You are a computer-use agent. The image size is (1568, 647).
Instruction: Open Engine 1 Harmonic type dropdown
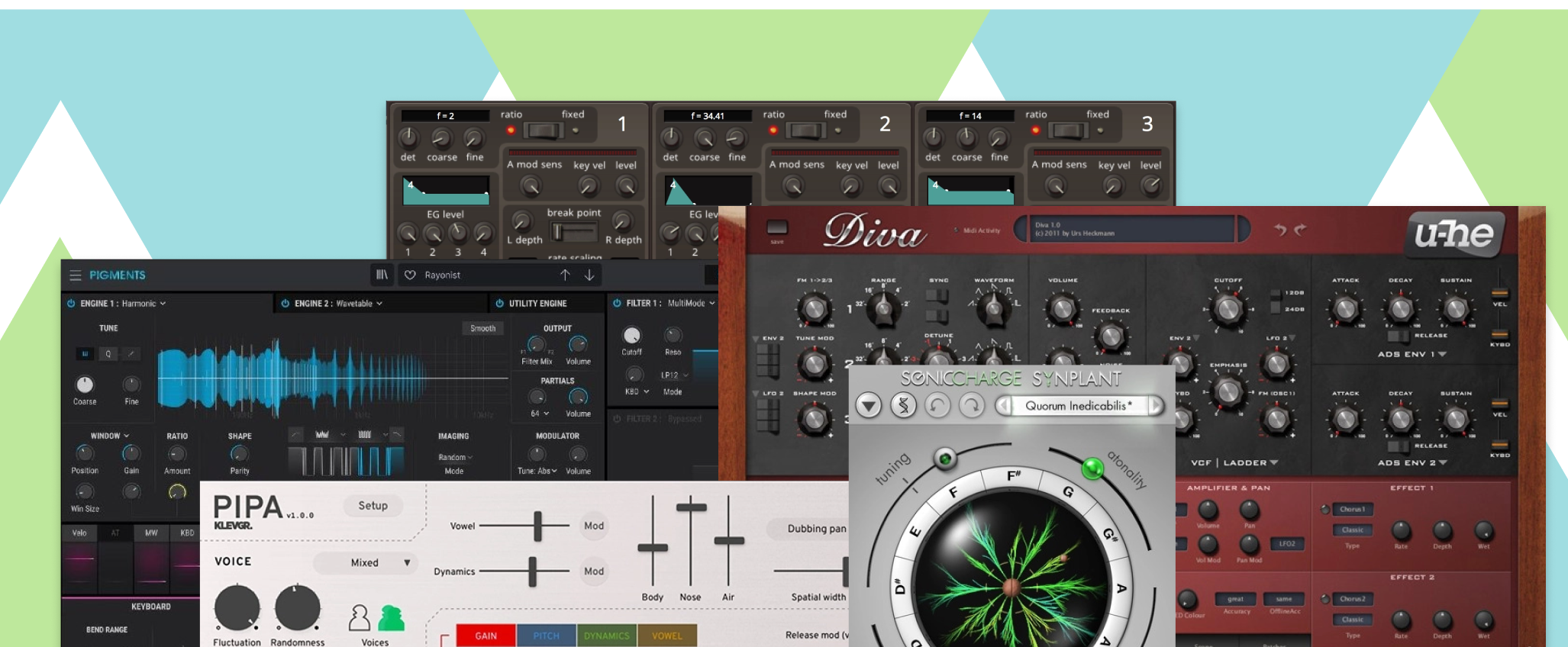[x=144, y=304]
